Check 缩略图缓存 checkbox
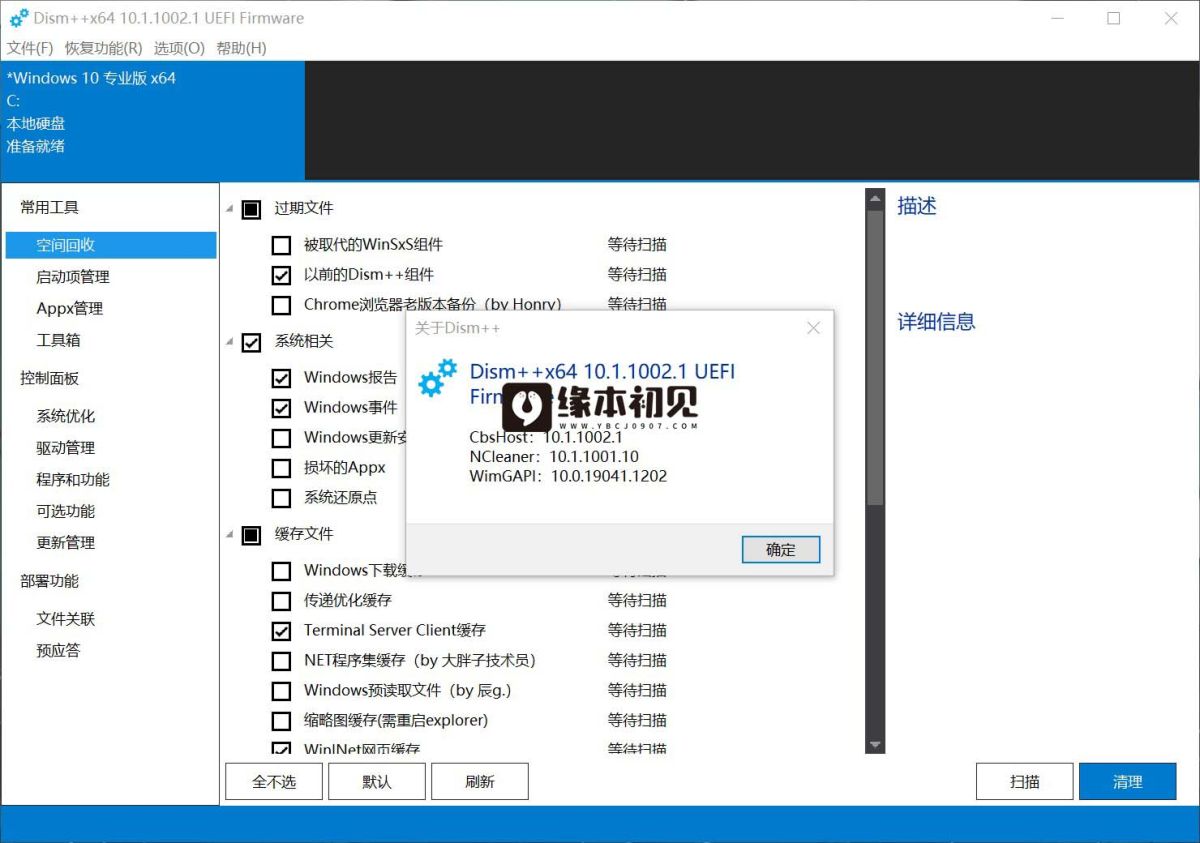This screenshot has width=1200, height=843. click(282, 721)
